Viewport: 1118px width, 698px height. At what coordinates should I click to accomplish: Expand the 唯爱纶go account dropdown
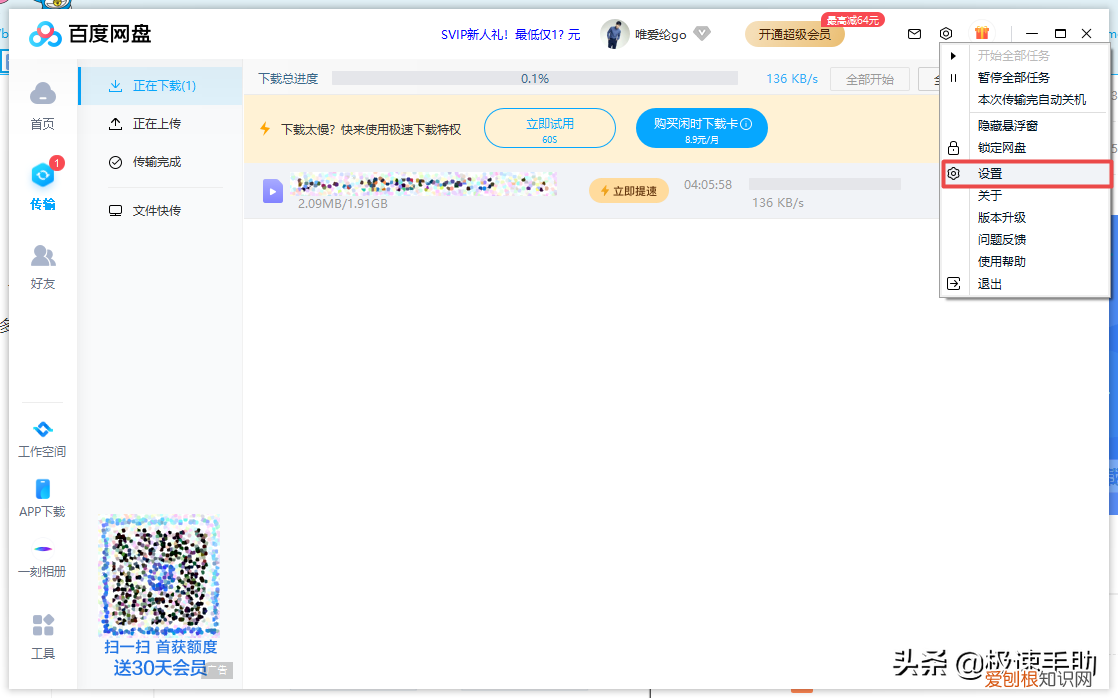click(x=701, y=33)
